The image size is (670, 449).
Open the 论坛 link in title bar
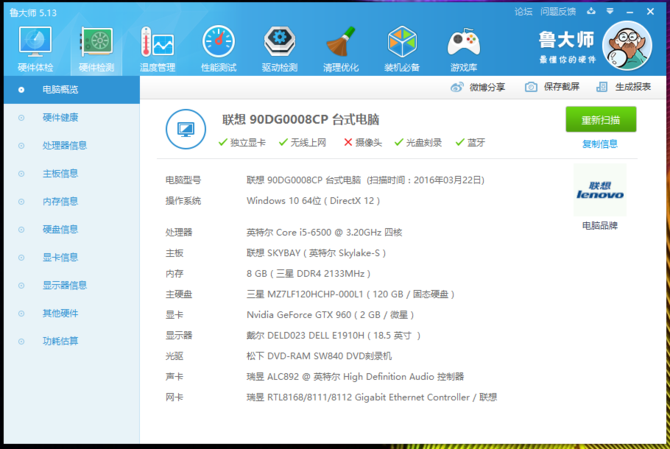tap(523, 11)
